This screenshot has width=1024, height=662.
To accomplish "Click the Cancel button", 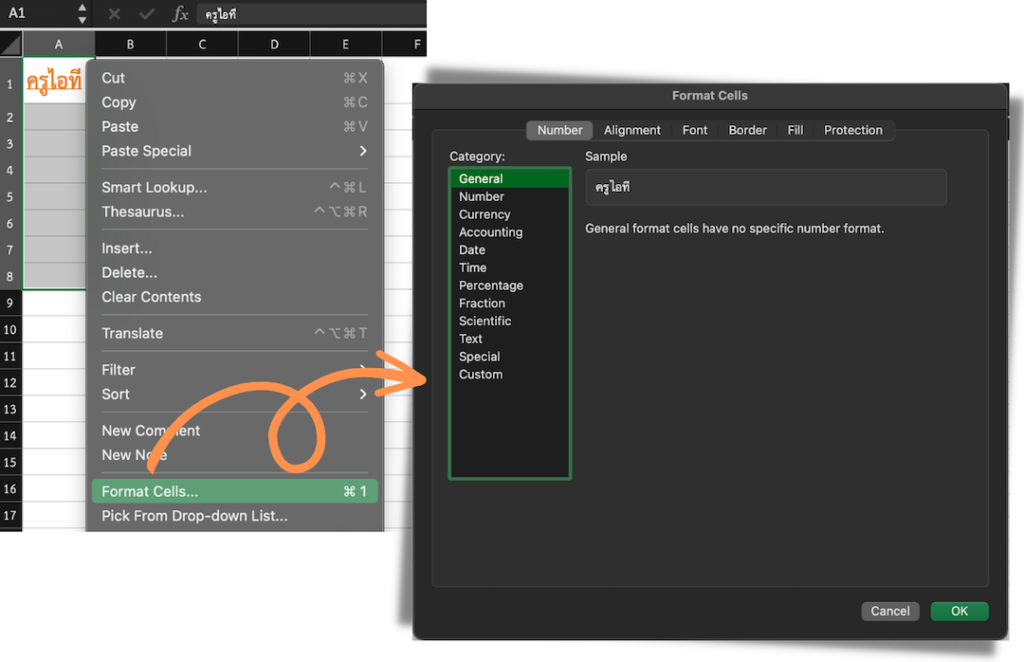I will (889, 611).
